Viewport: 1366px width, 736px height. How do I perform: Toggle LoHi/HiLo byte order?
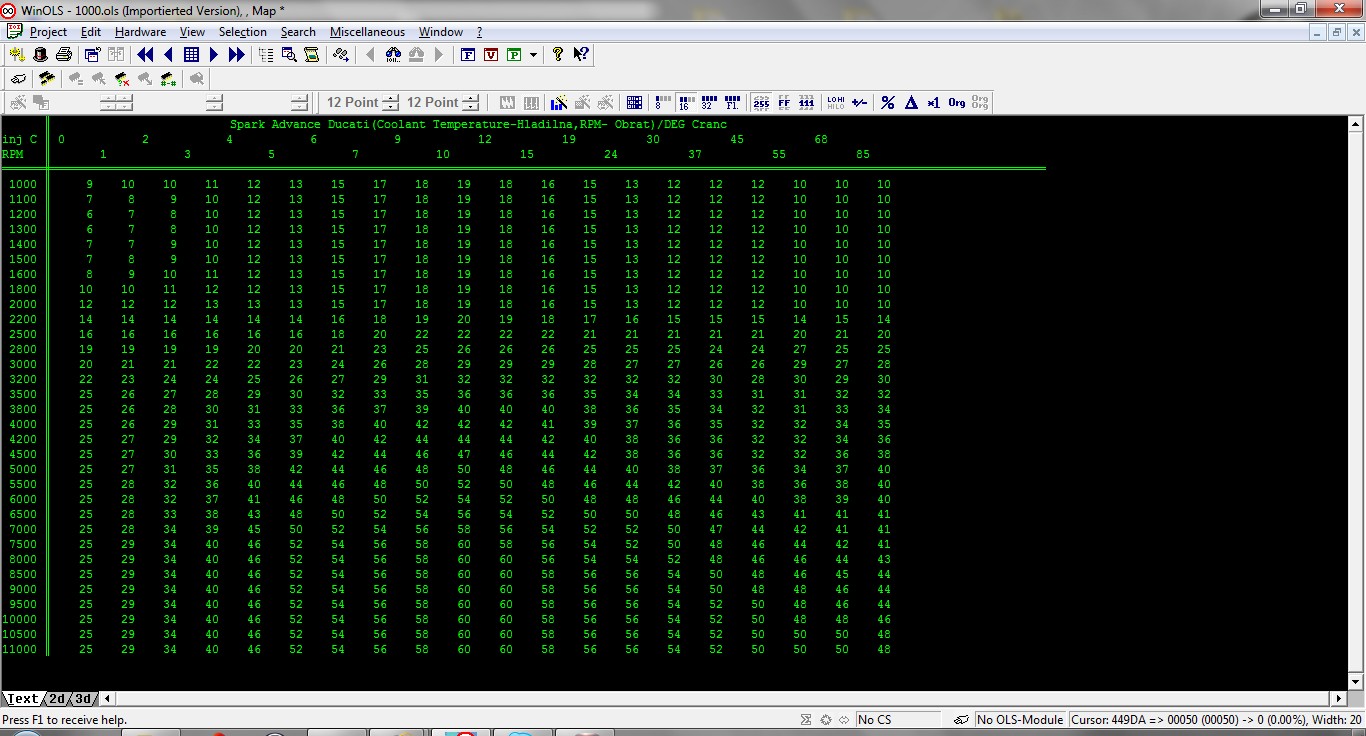pos(836,102)
